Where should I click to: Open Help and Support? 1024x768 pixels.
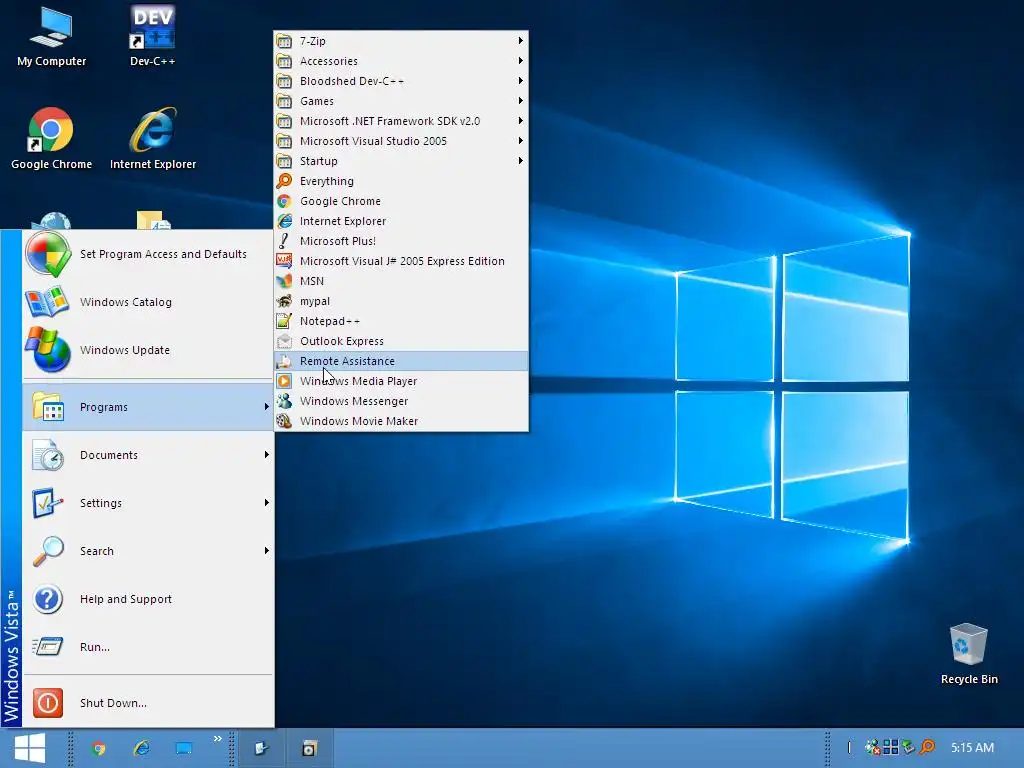tap(148, 599)
